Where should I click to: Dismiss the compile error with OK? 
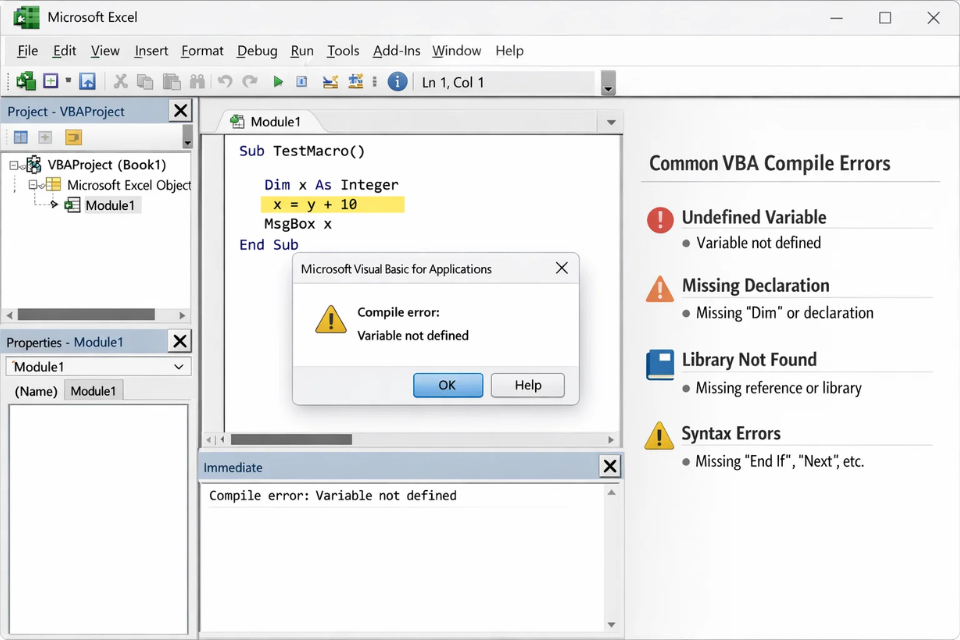pyautogui.click(x=447, y=385)
